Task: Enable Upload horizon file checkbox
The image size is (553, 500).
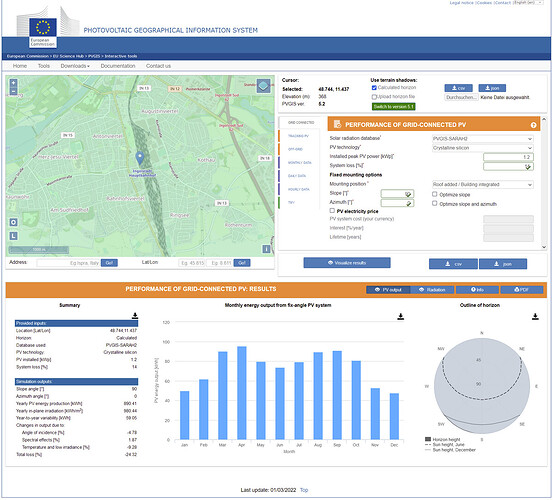Action: (x=374, y=97)
